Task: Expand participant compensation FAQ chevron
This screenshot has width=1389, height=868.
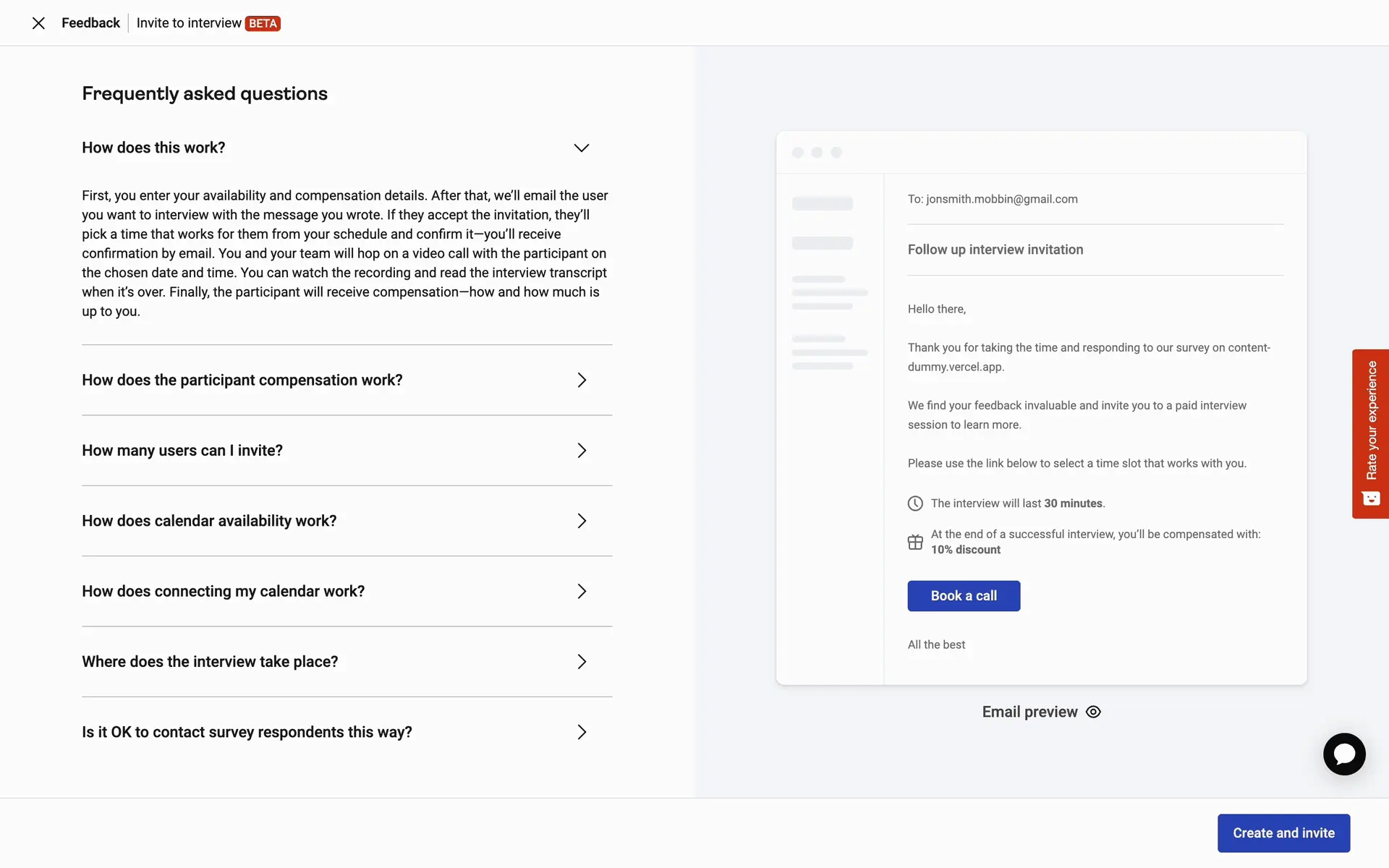Action: point(581,380)
